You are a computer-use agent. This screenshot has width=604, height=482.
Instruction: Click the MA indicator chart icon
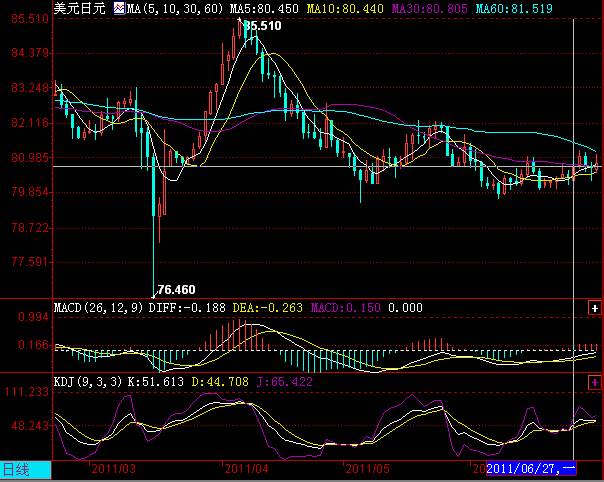(119, 8)
